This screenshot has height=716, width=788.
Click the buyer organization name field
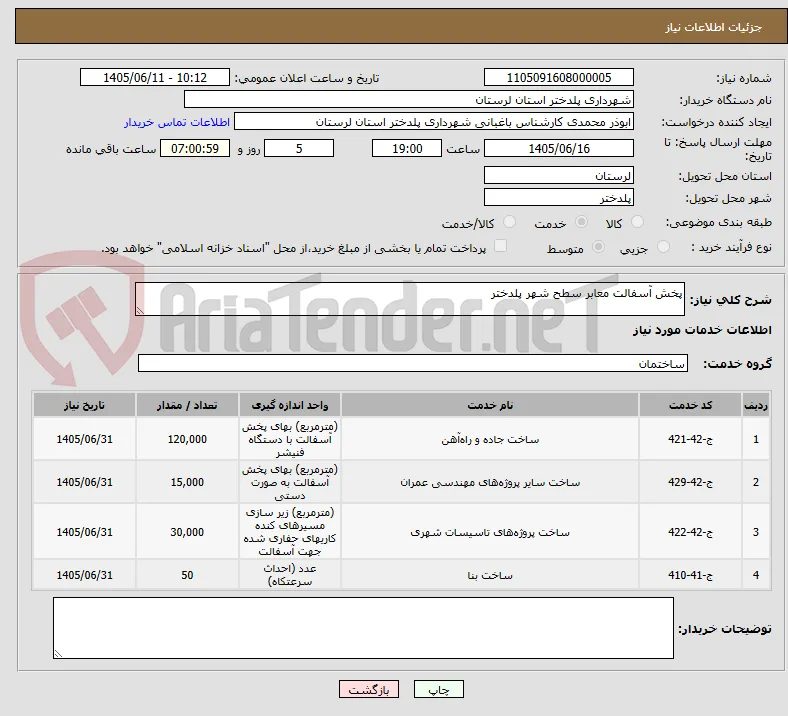(409, 99)
